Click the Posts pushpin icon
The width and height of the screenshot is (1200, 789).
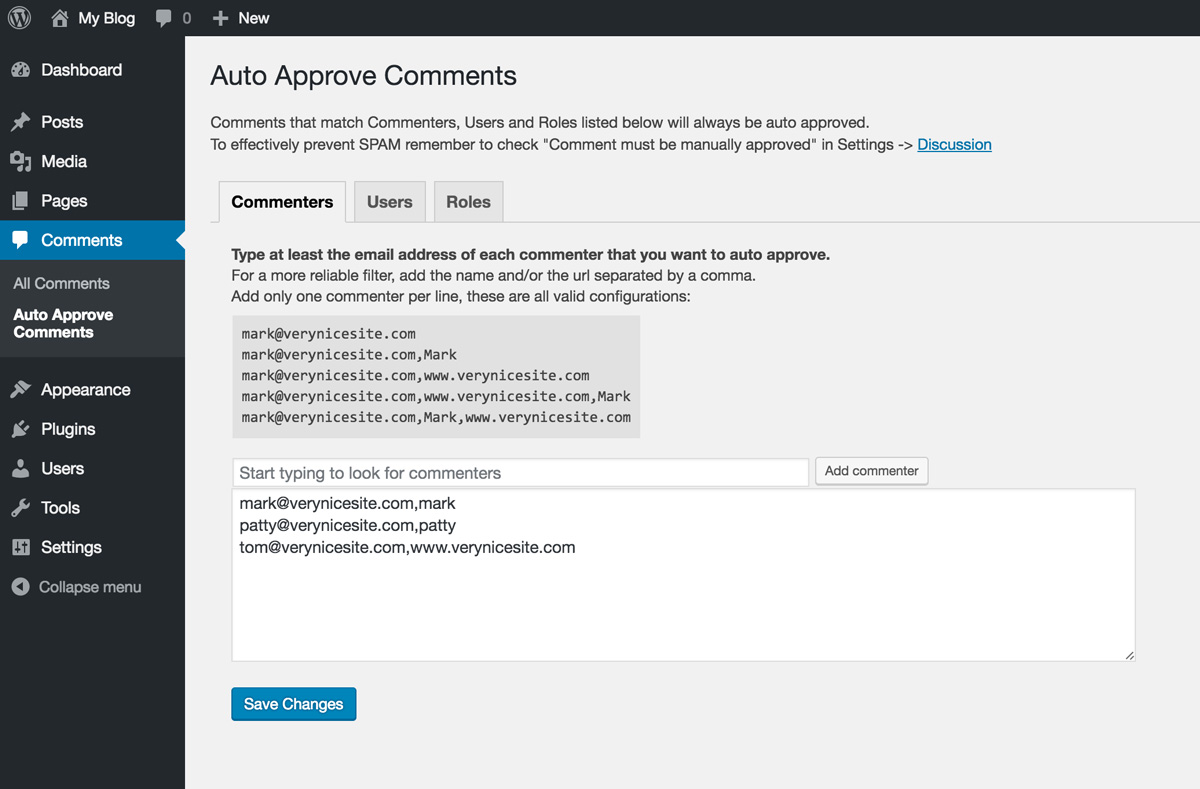click(20, 122)
